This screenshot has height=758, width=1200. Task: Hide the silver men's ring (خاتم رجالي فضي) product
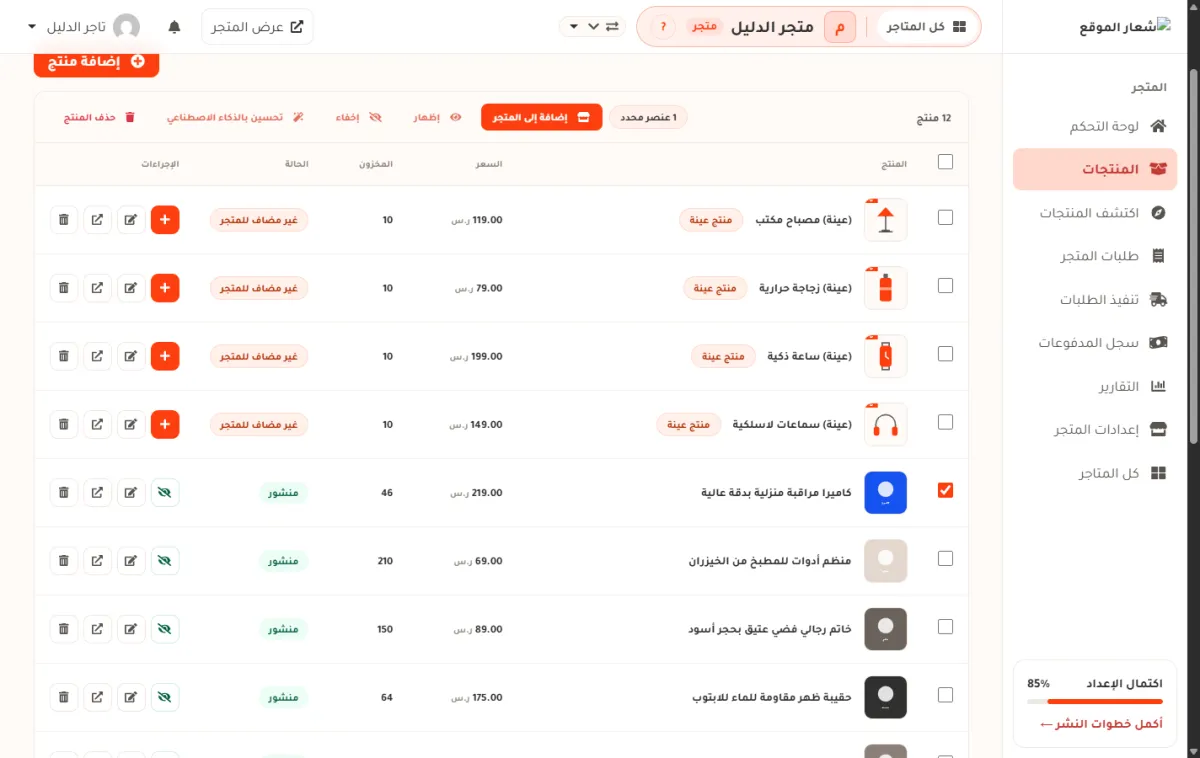click(x=165, y=629)
